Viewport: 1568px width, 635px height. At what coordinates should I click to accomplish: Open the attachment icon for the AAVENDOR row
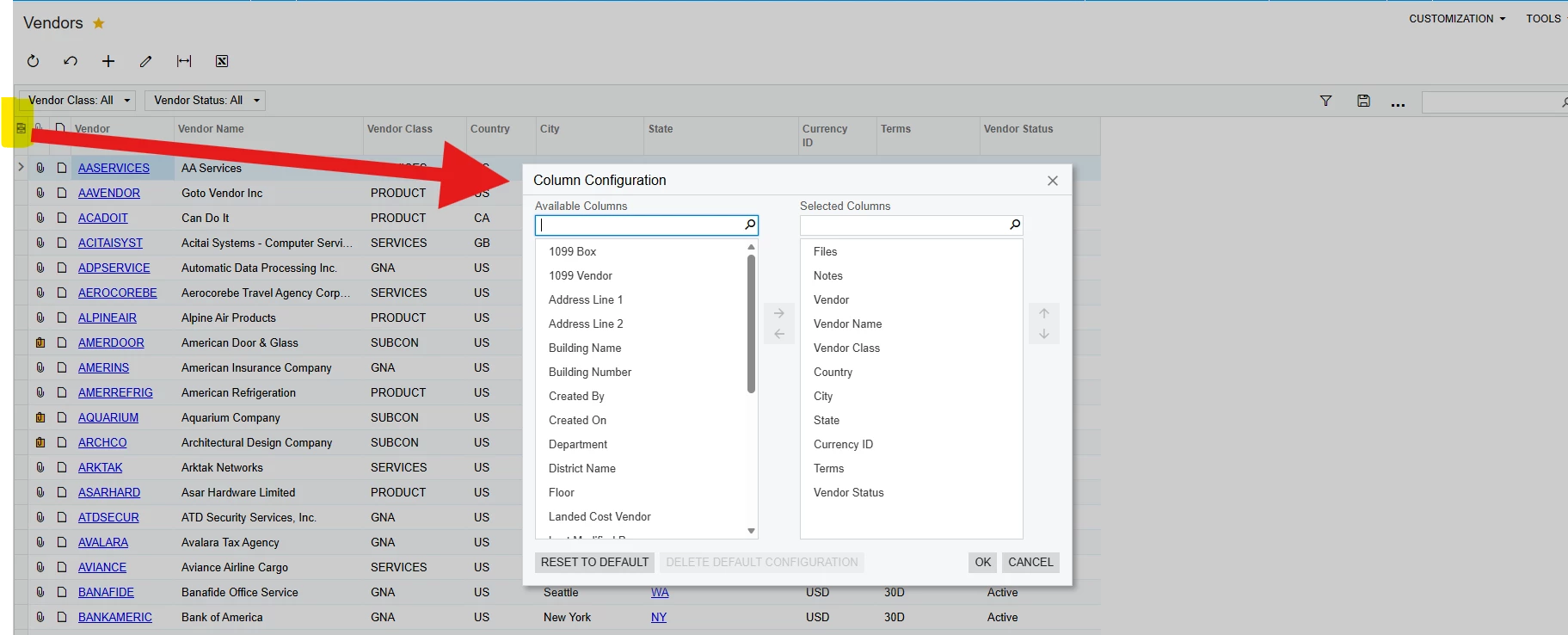40,193
